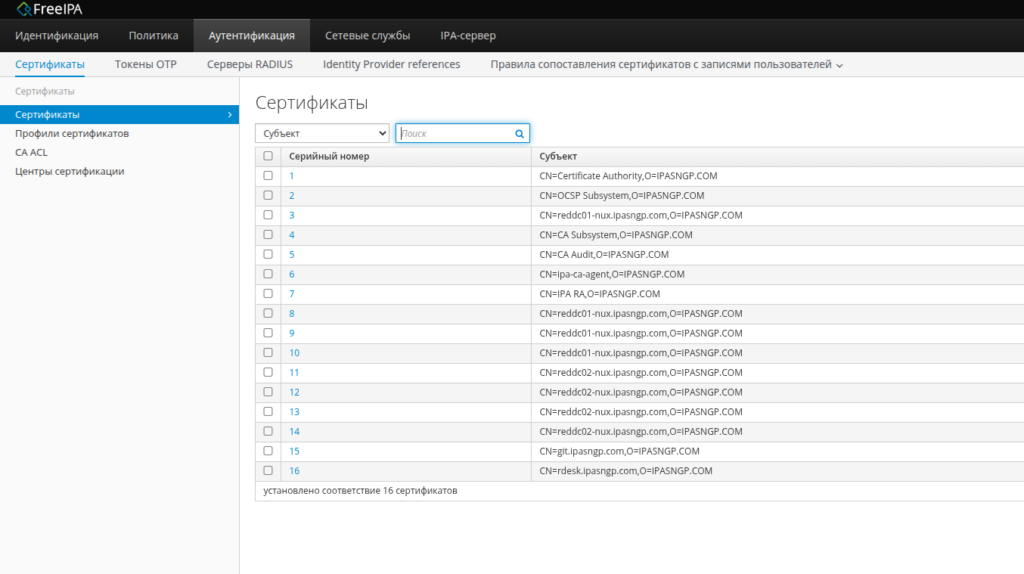Open the IPA-сервер main menu
Screen dimensions: 1024x574
468,35
